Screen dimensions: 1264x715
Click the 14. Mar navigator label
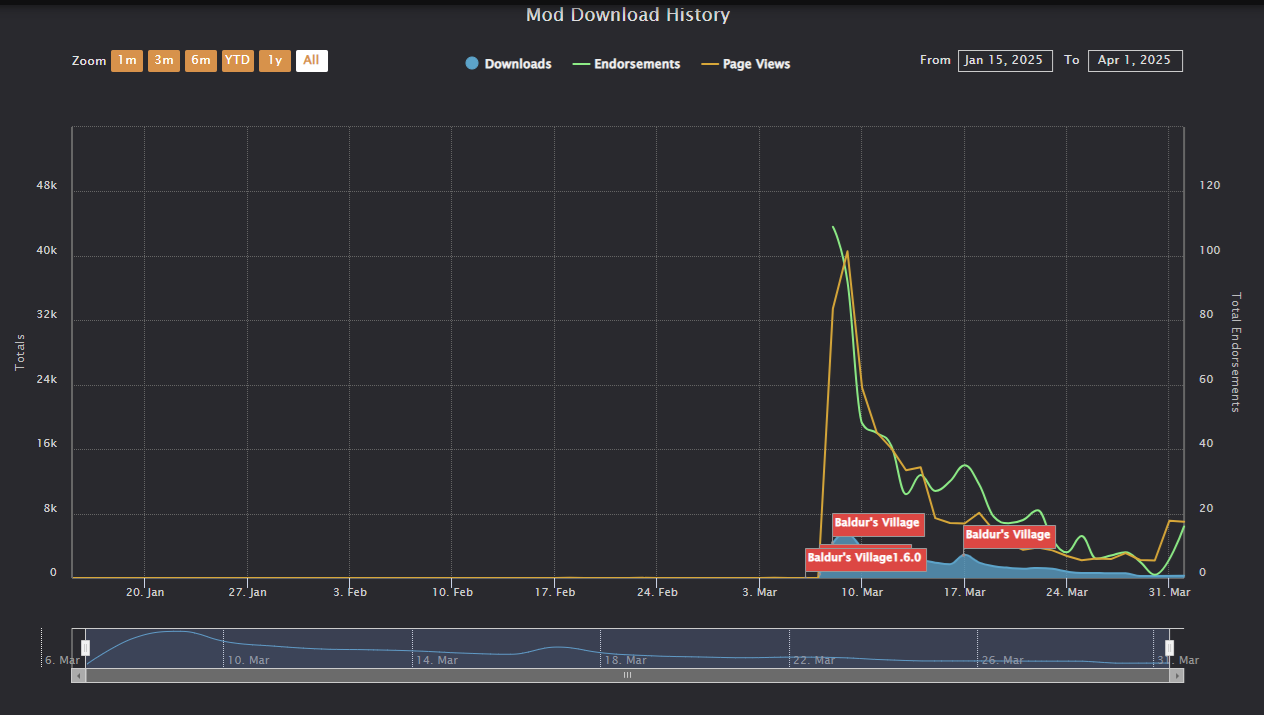tap(437, 660)
